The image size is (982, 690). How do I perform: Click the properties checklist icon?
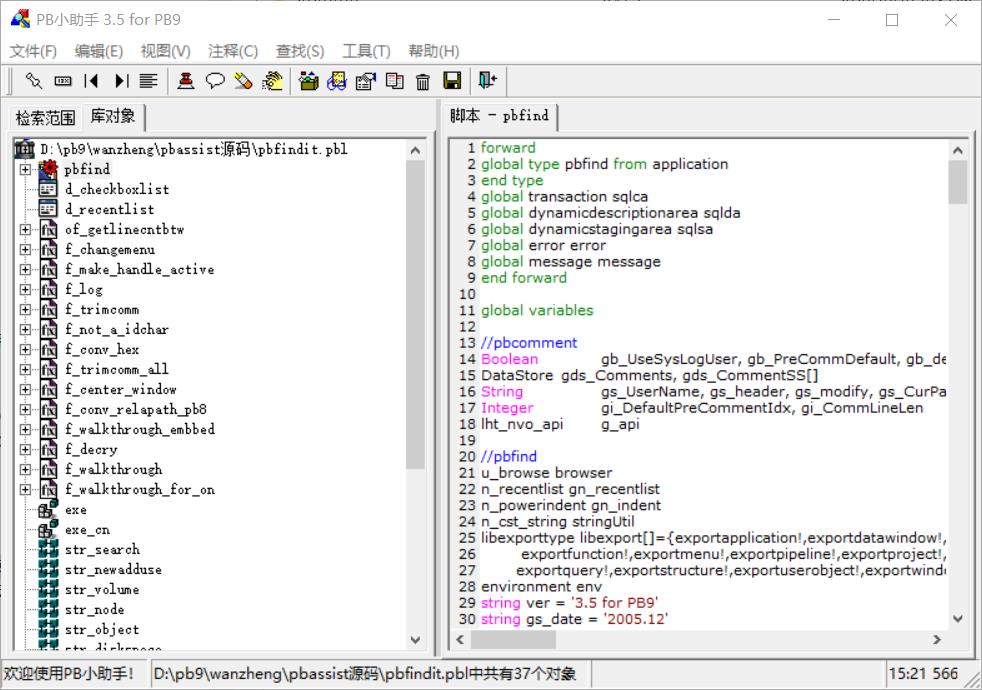(x=366, y=81)
